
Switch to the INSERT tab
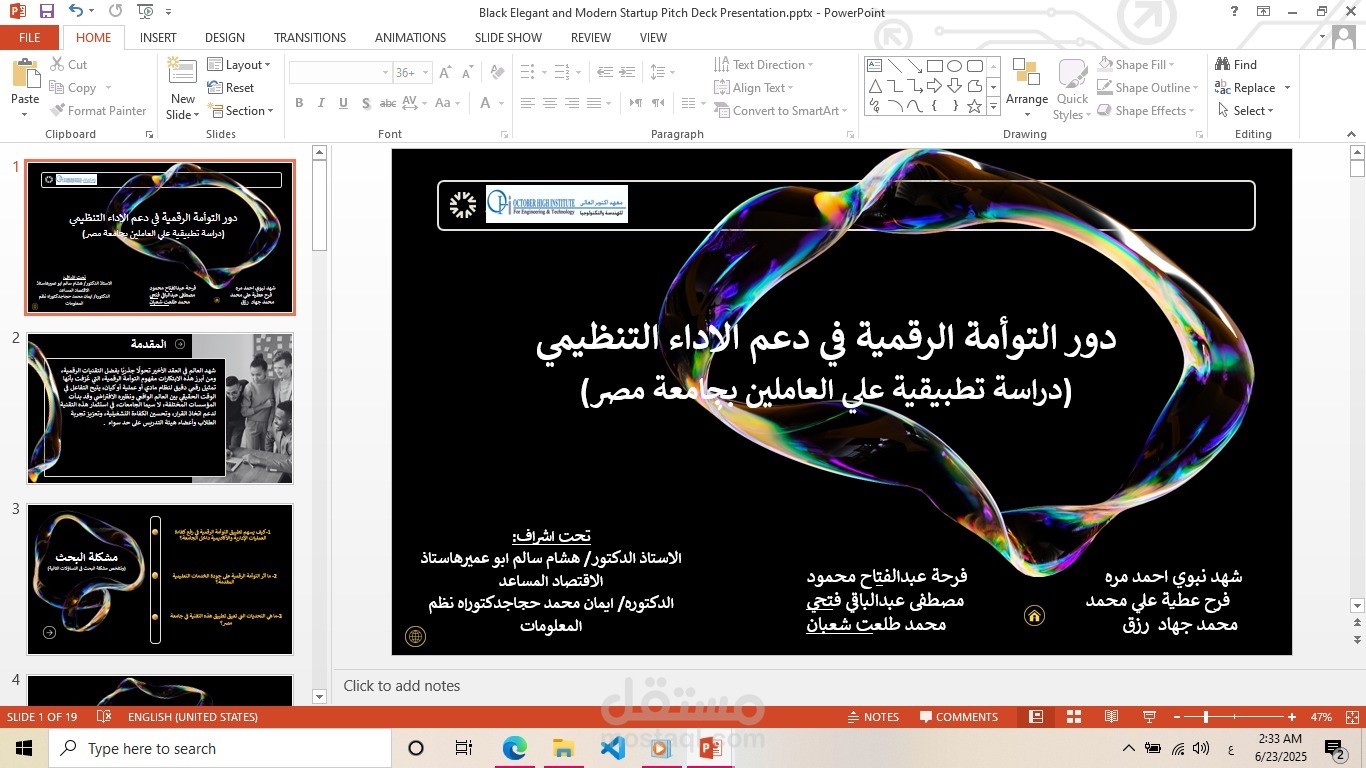tap(158, 37)
